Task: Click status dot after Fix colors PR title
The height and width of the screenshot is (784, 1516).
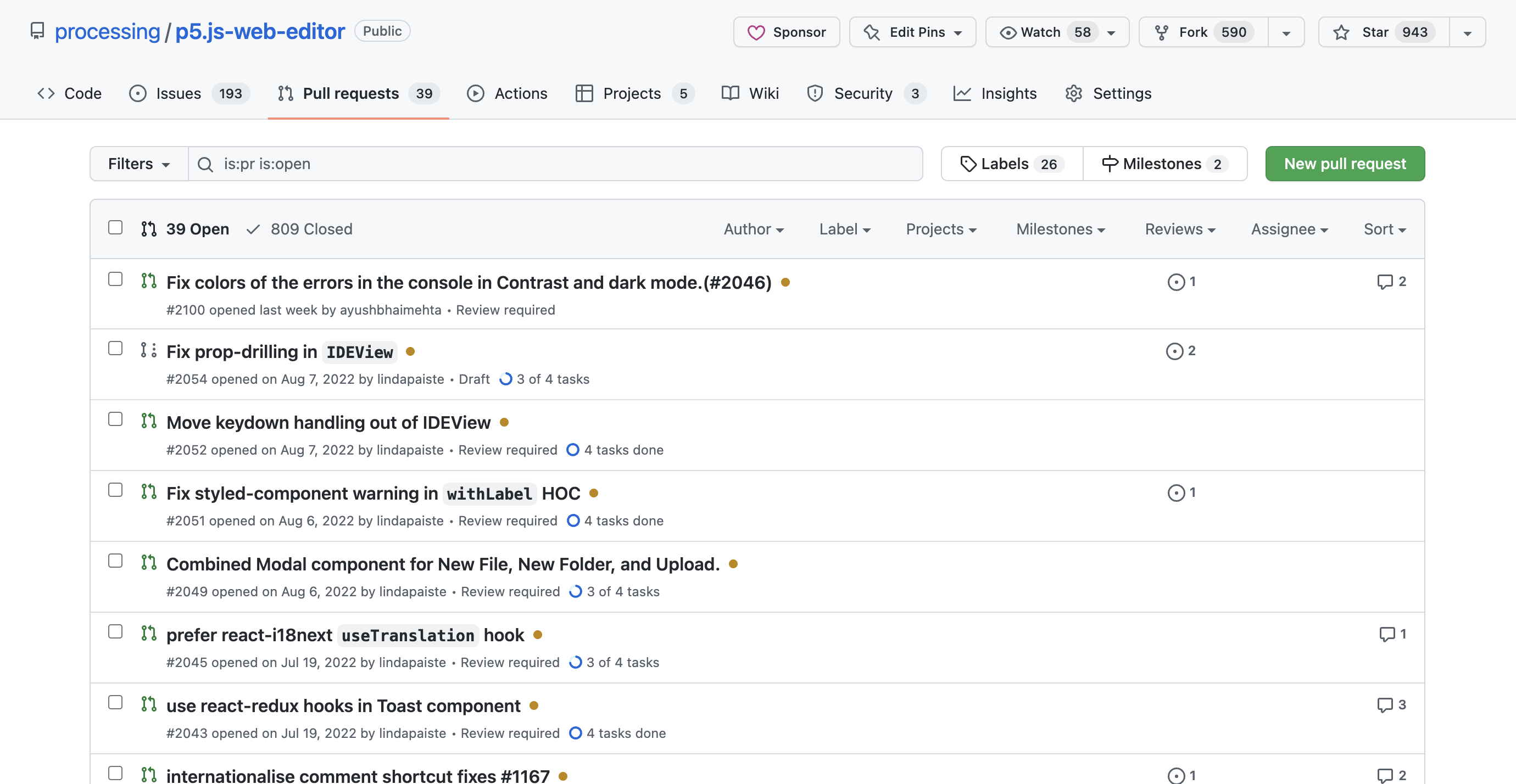Action: (x=785, y=282)
